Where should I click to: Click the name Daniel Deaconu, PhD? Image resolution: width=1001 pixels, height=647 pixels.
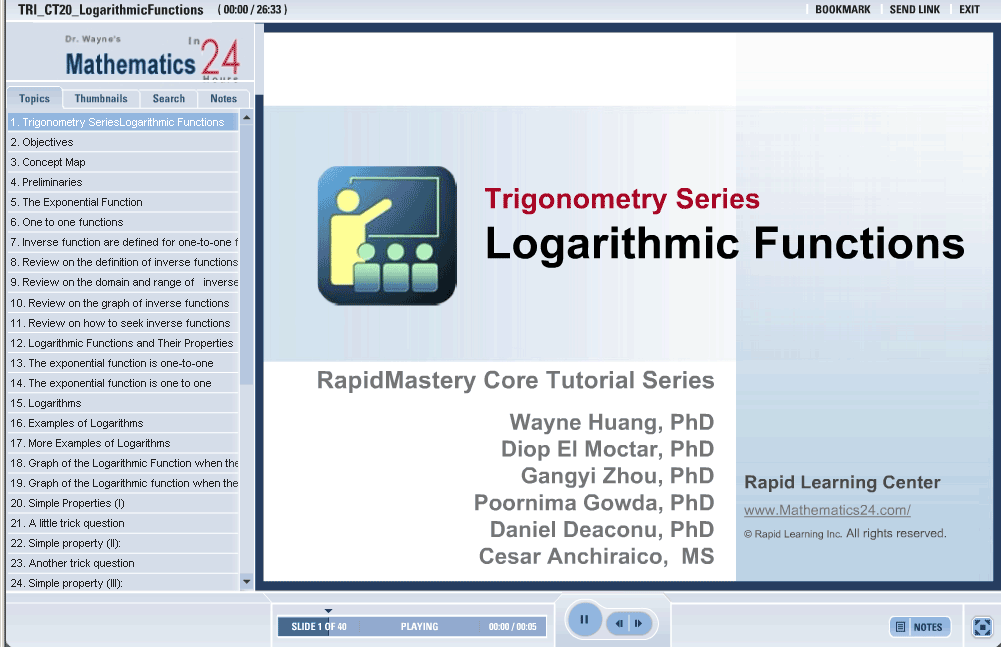pyautogui.click(x=602, y=529)
